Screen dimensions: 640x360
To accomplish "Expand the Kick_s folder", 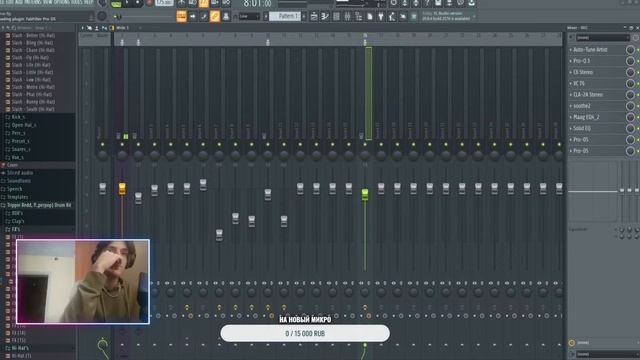I will 18,117.
